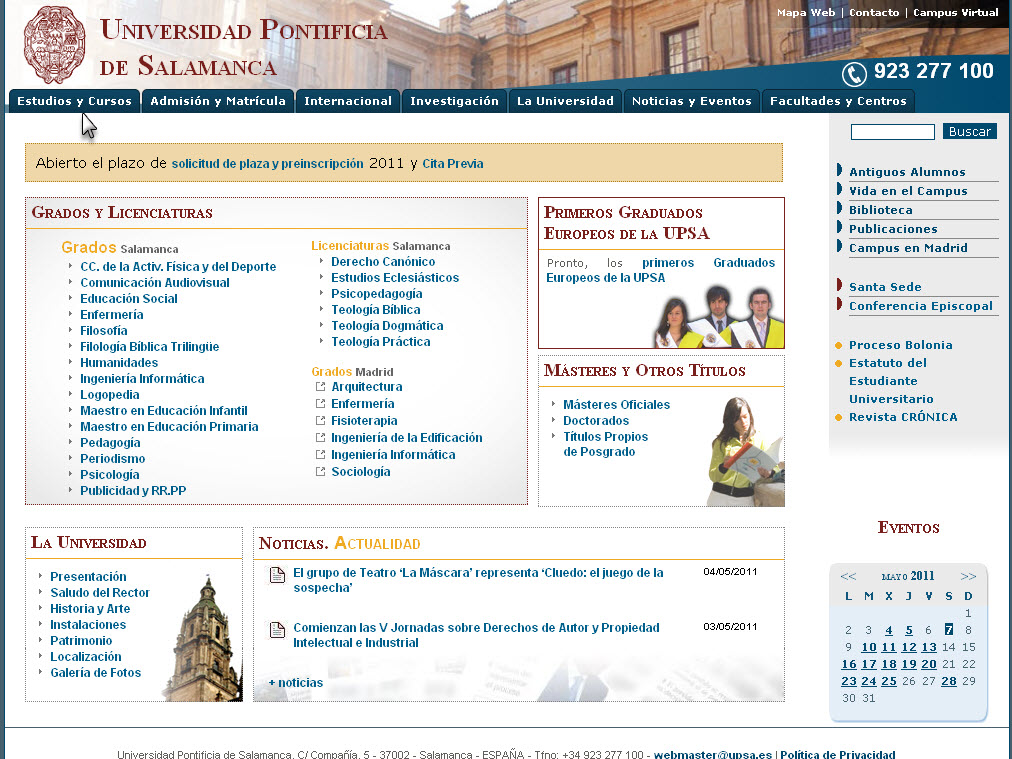Open the Investigación menu
The height and width of the screenshot is (759, 1012).
454,101
